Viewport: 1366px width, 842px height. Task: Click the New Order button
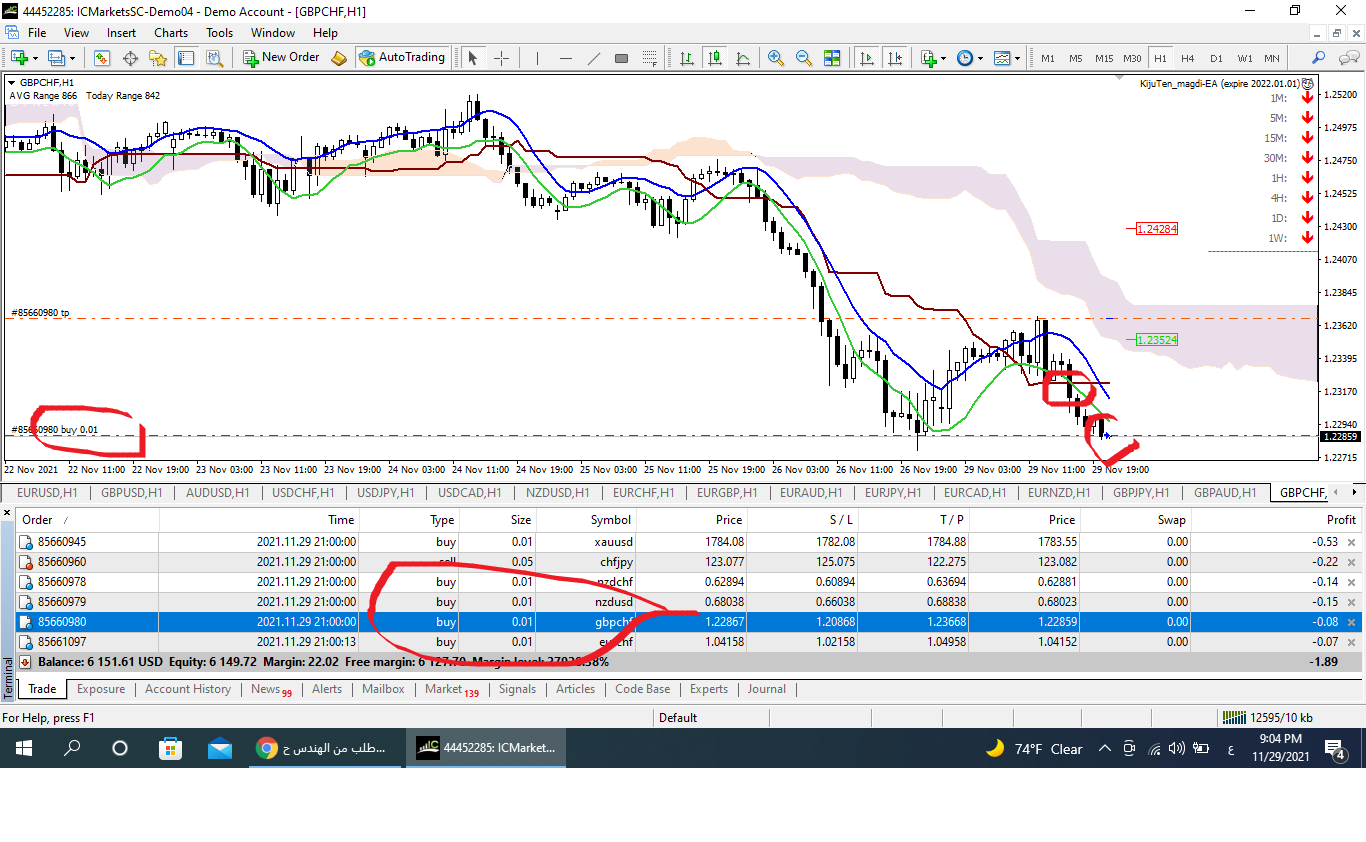pos(281,58)
